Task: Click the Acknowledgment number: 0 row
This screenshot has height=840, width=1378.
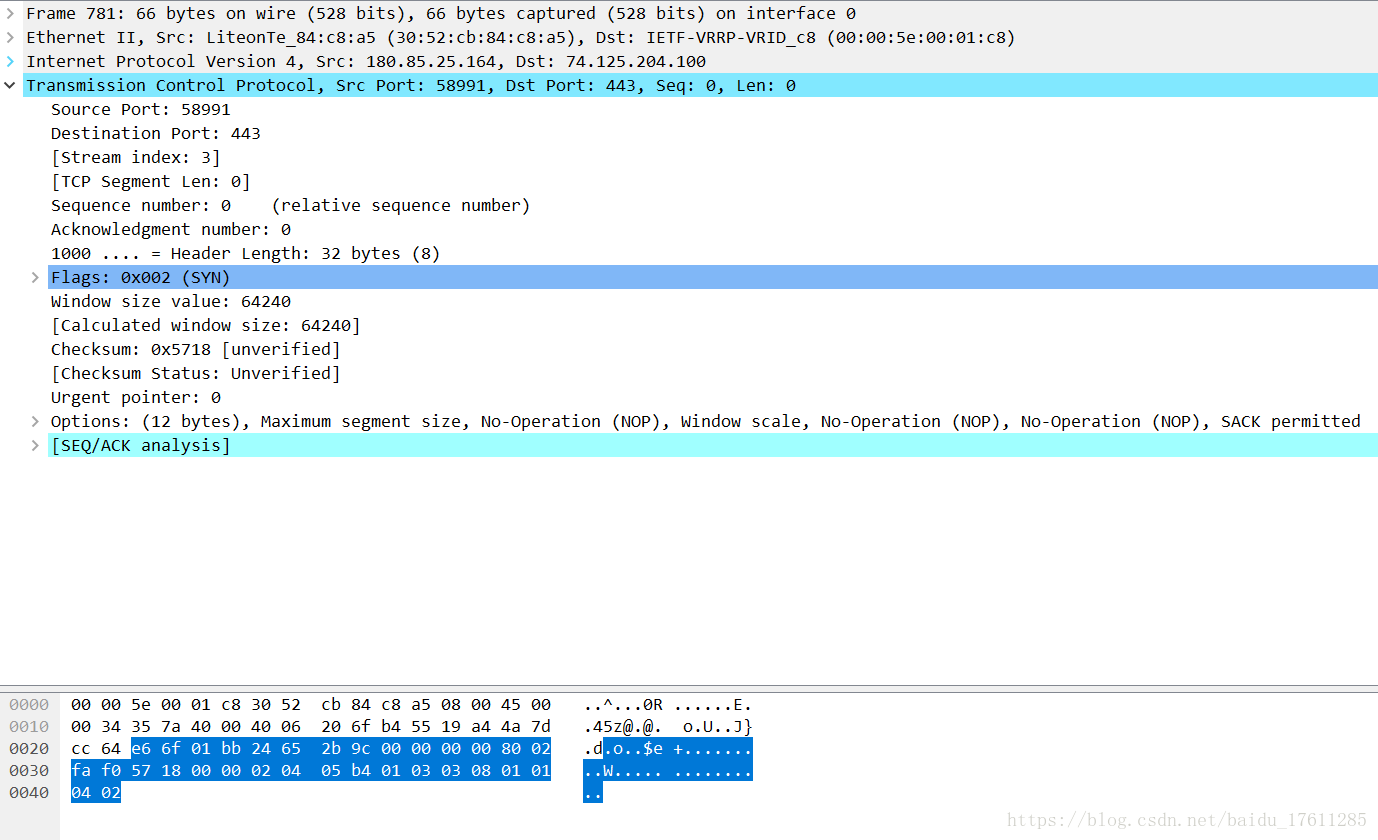Action: click(170, 230)
